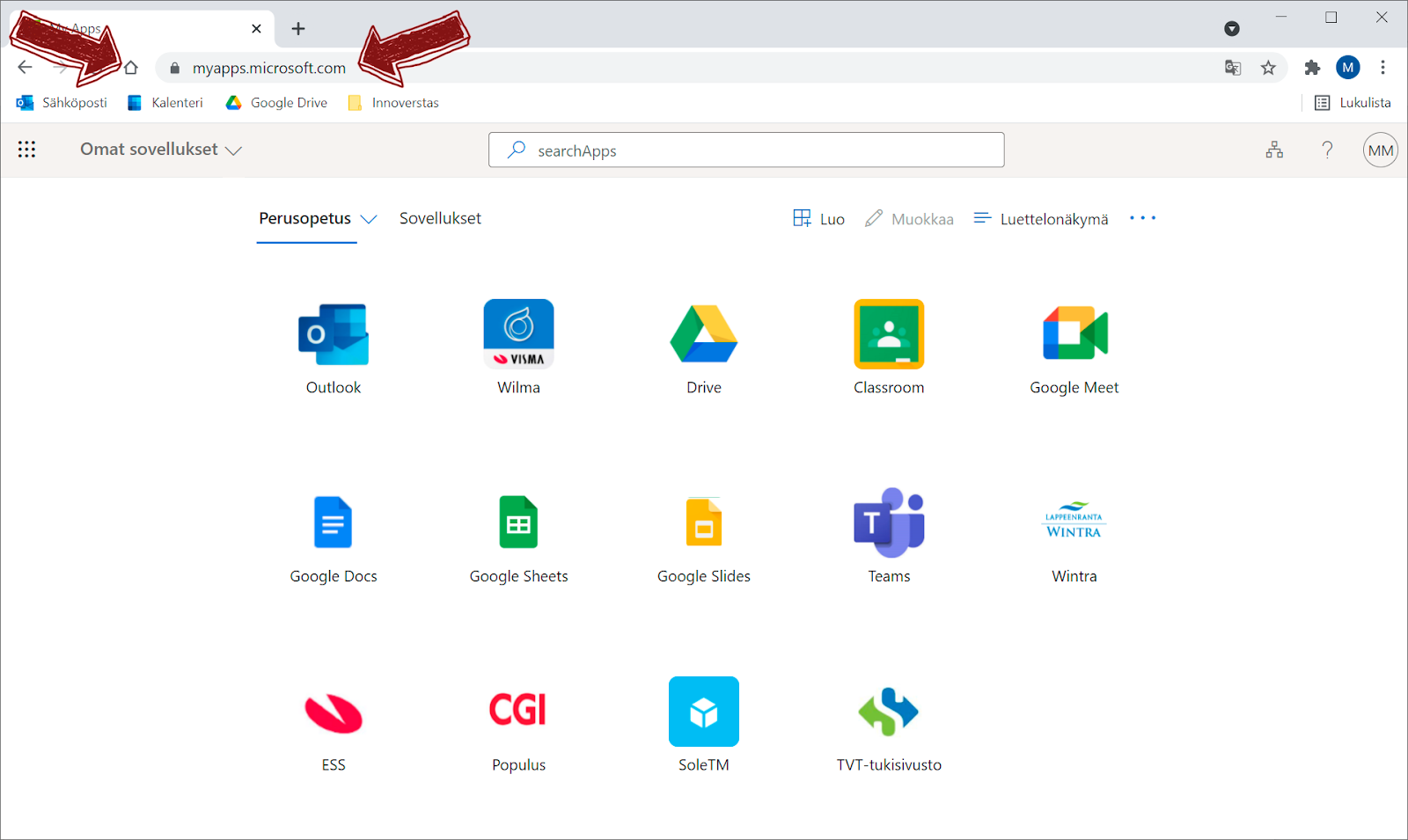Click the Muokkaa edit button

pyautogui.click(x=909, y=219)
